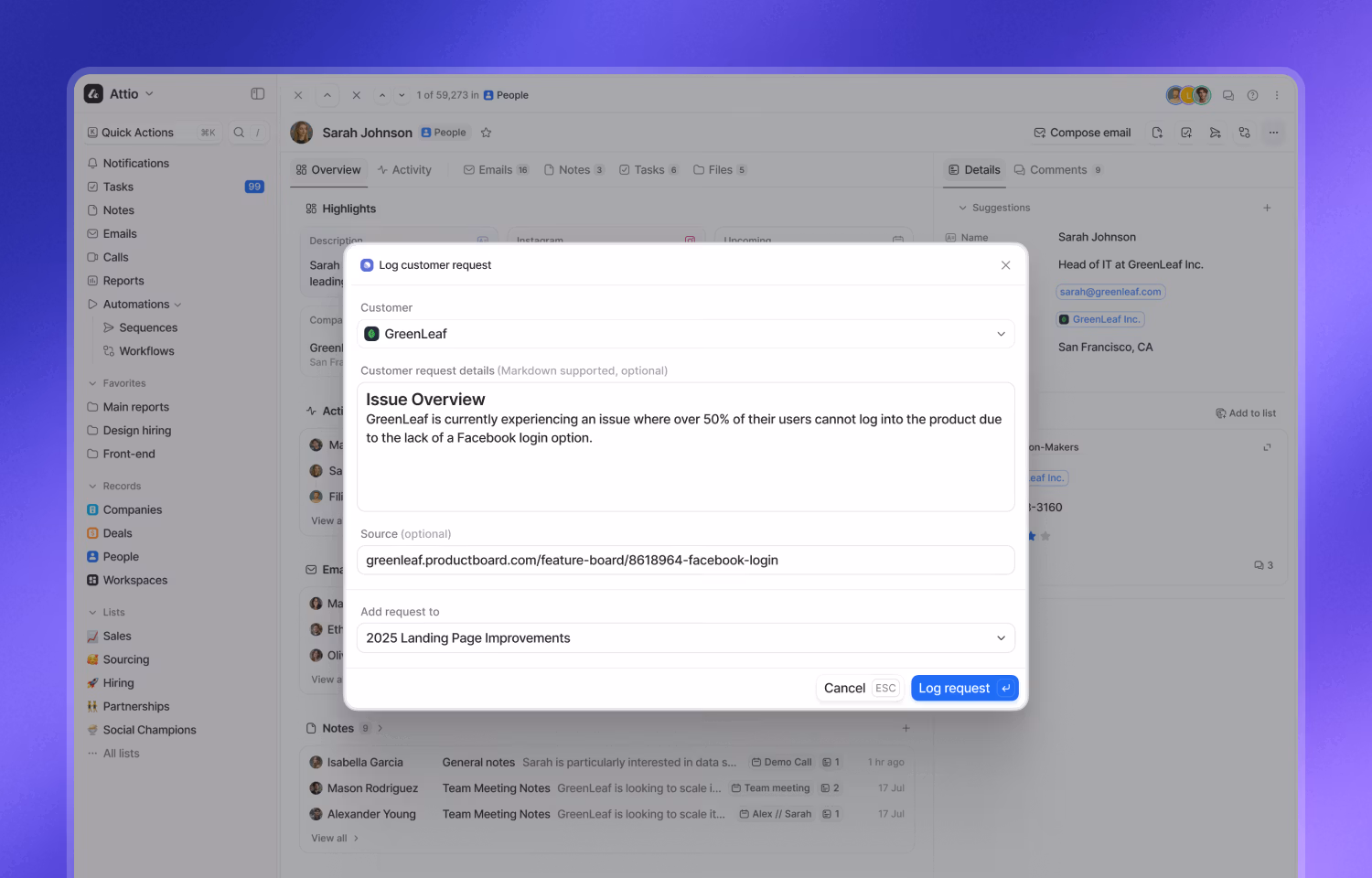Open the help icon in top bar
Image resolution: width=1372 pixels, height=878 pixels.
(x=1253, y=95)
